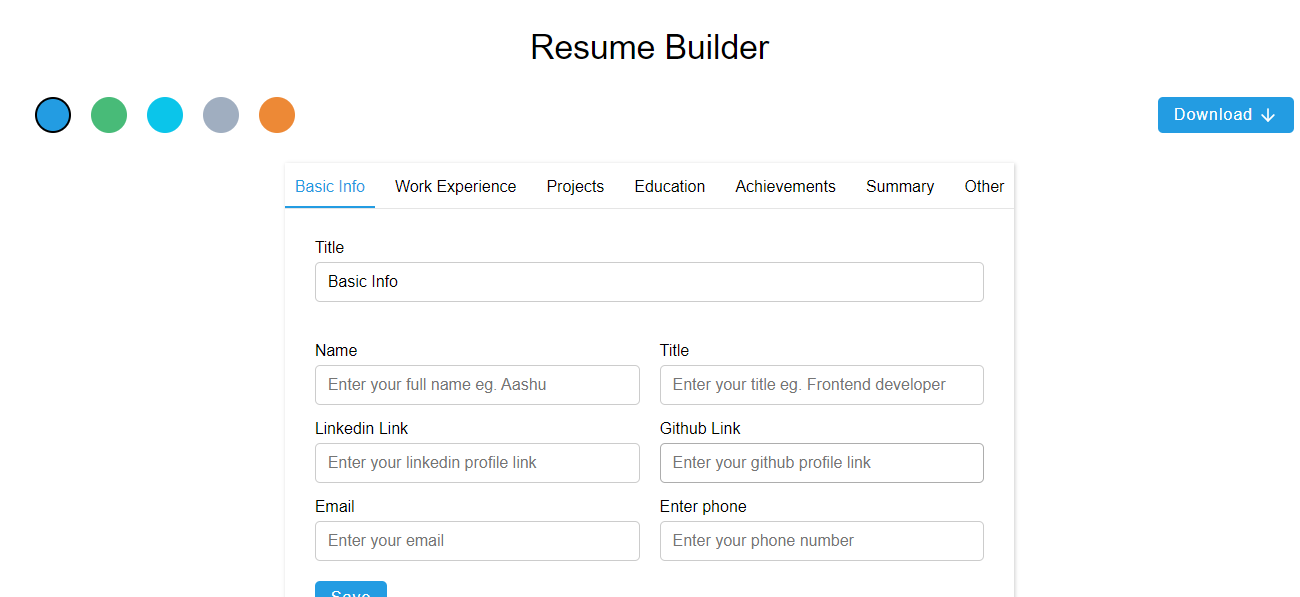The image size is (1300, 597).
Task: Open the Summary tab
Action: (x=899, y=186)
